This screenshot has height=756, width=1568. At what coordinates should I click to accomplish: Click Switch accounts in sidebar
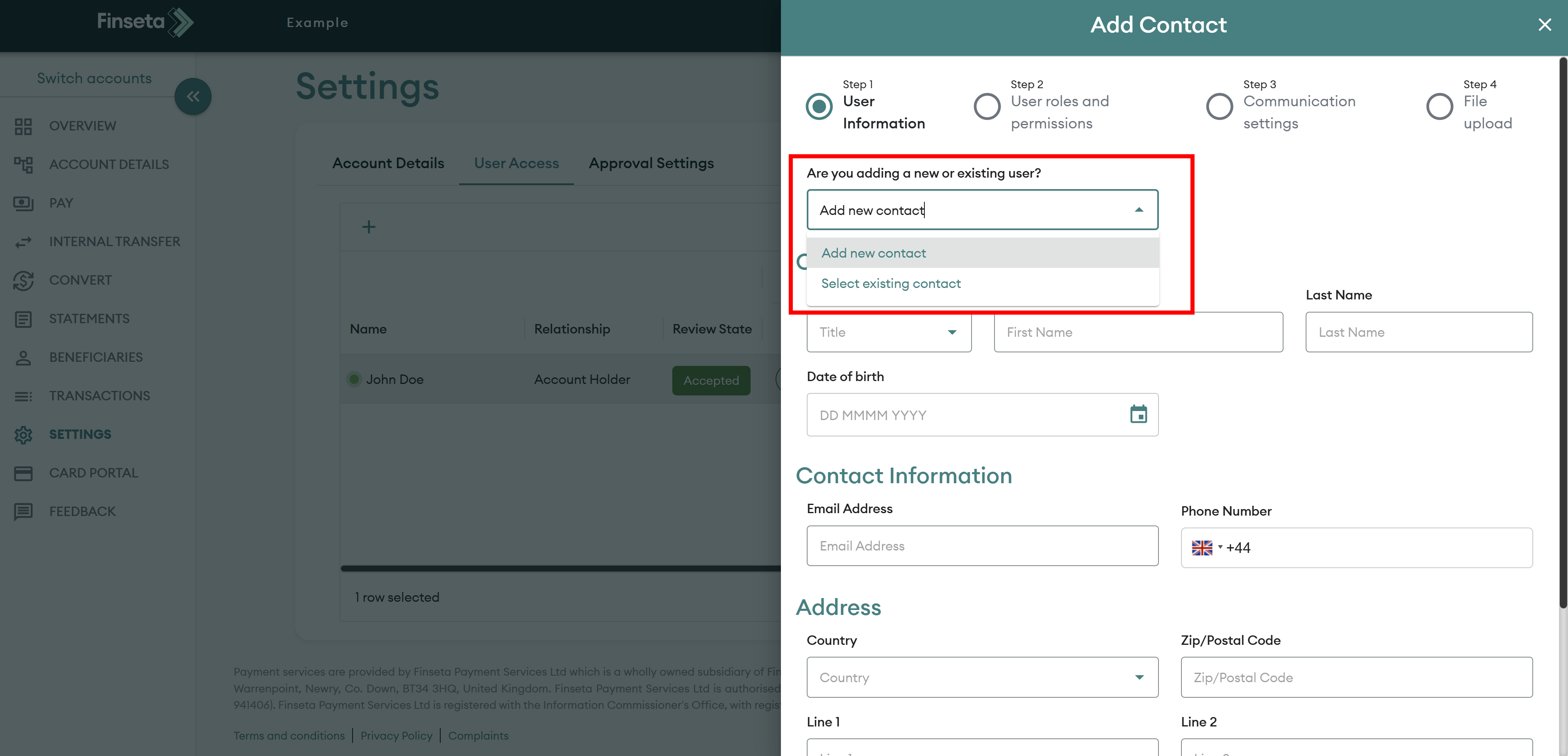[x=94, y=78]
